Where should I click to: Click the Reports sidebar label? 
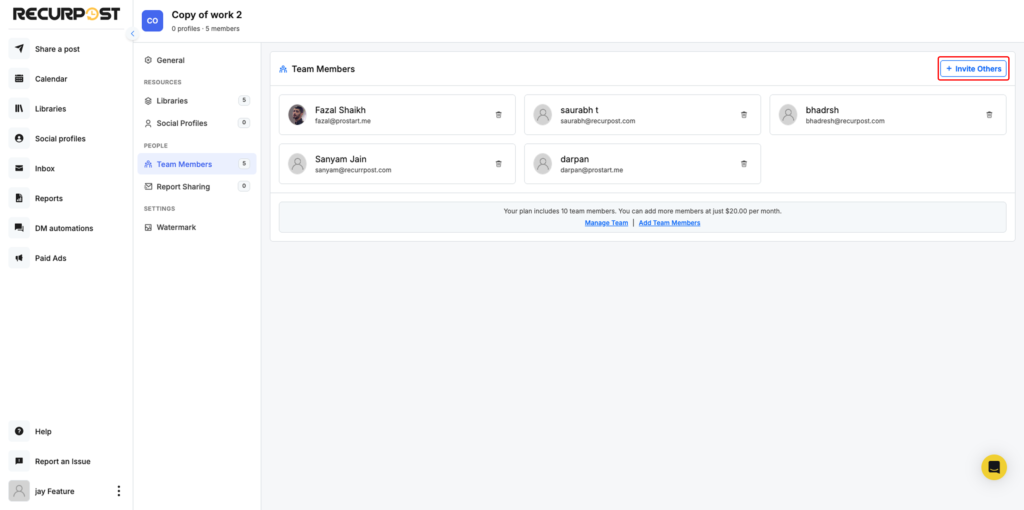tap(49, 199)
